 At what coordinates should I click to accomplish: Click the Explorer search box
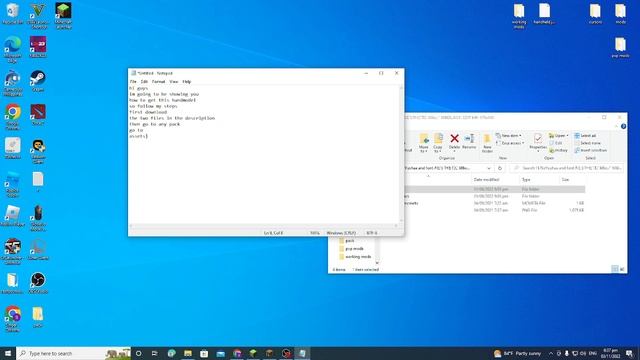pyautogui.click(x=567, y=168)
